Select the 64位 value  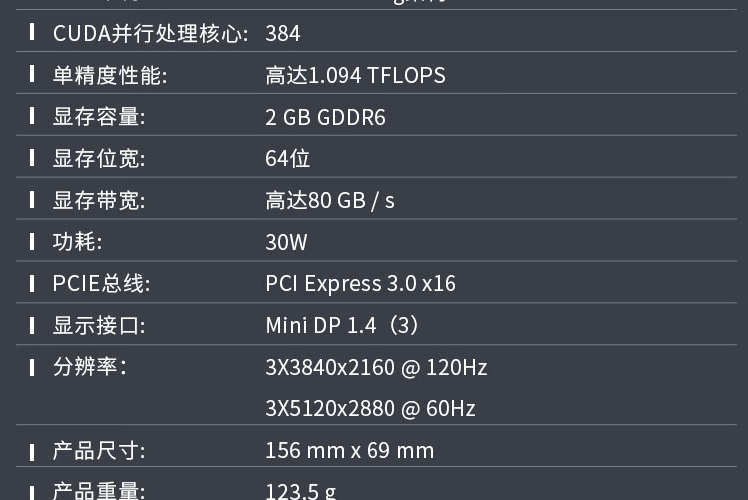coord(288,159)
